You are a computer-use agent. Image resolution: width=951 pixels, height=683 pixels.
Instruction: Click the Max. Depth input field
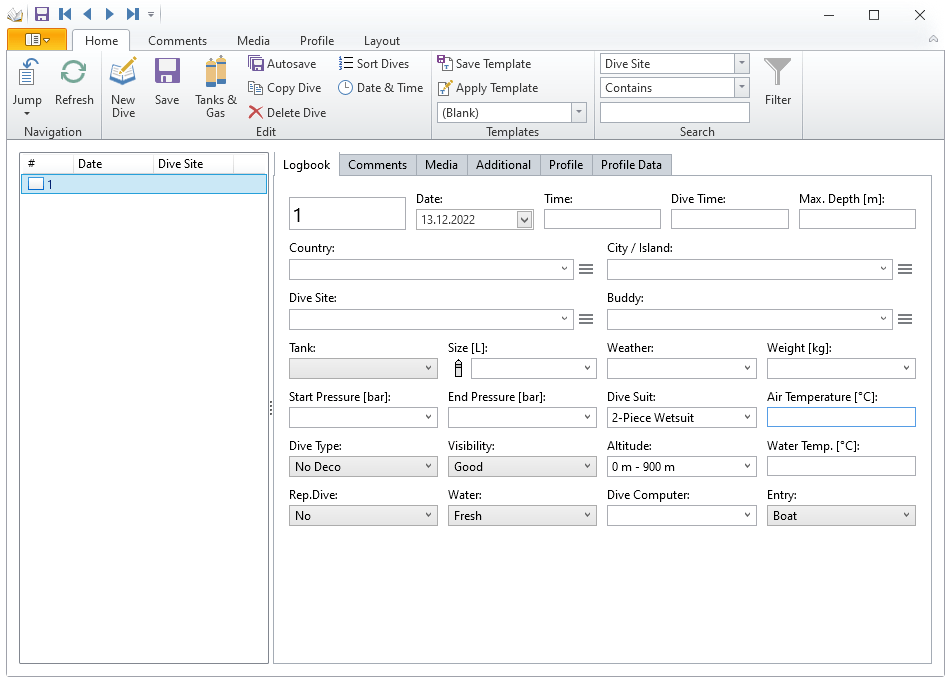click(x=857, y=220)
